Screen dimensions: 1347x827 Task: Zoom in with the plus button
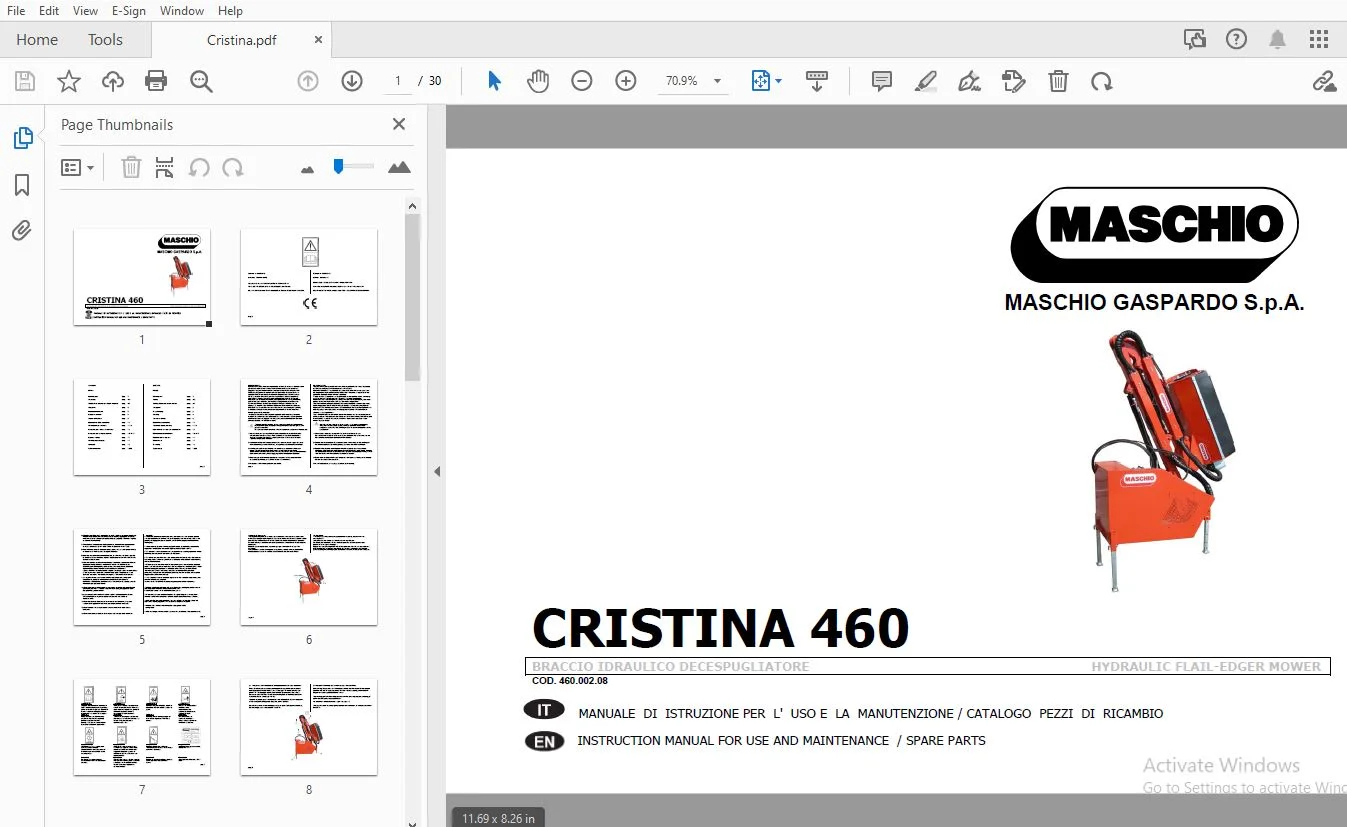626,81
